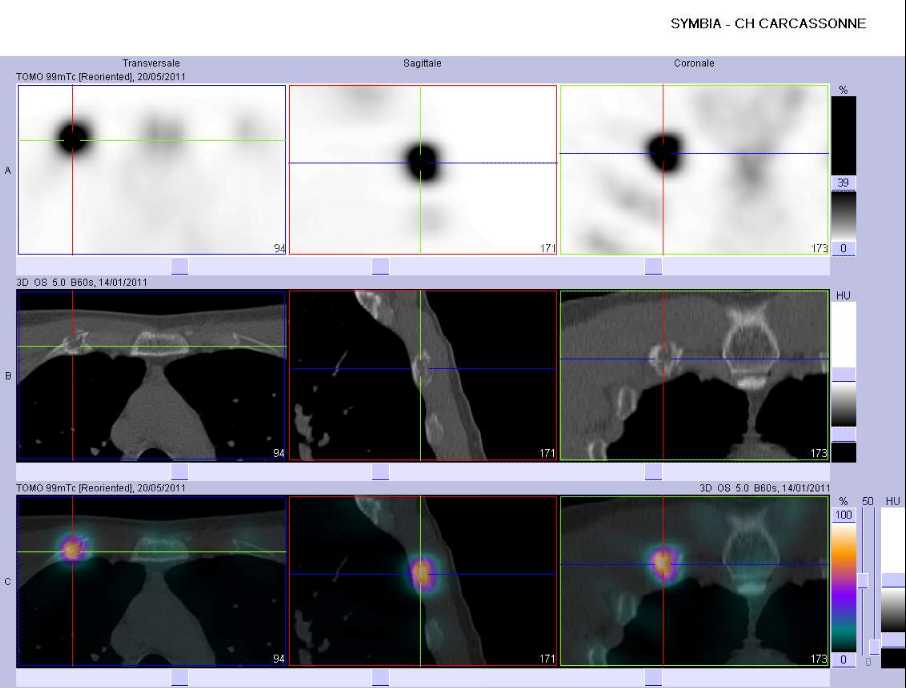This screenshot has height=688, width=906.
Task: Click row A lower threshold field showing 0
Action: tap(843, 248)
